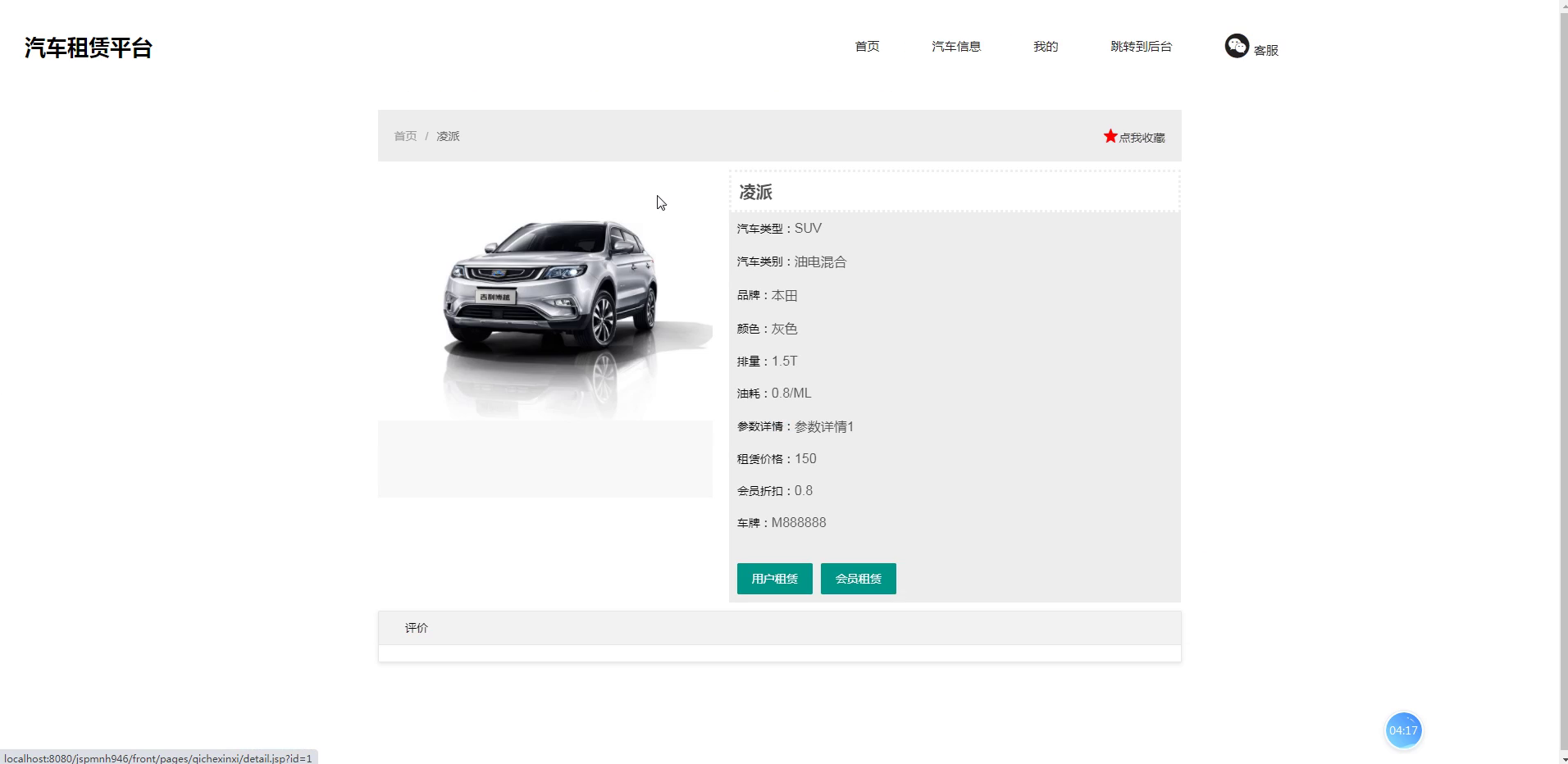
Task: Click 客服 label in the header
Action: click(1266, 50)
